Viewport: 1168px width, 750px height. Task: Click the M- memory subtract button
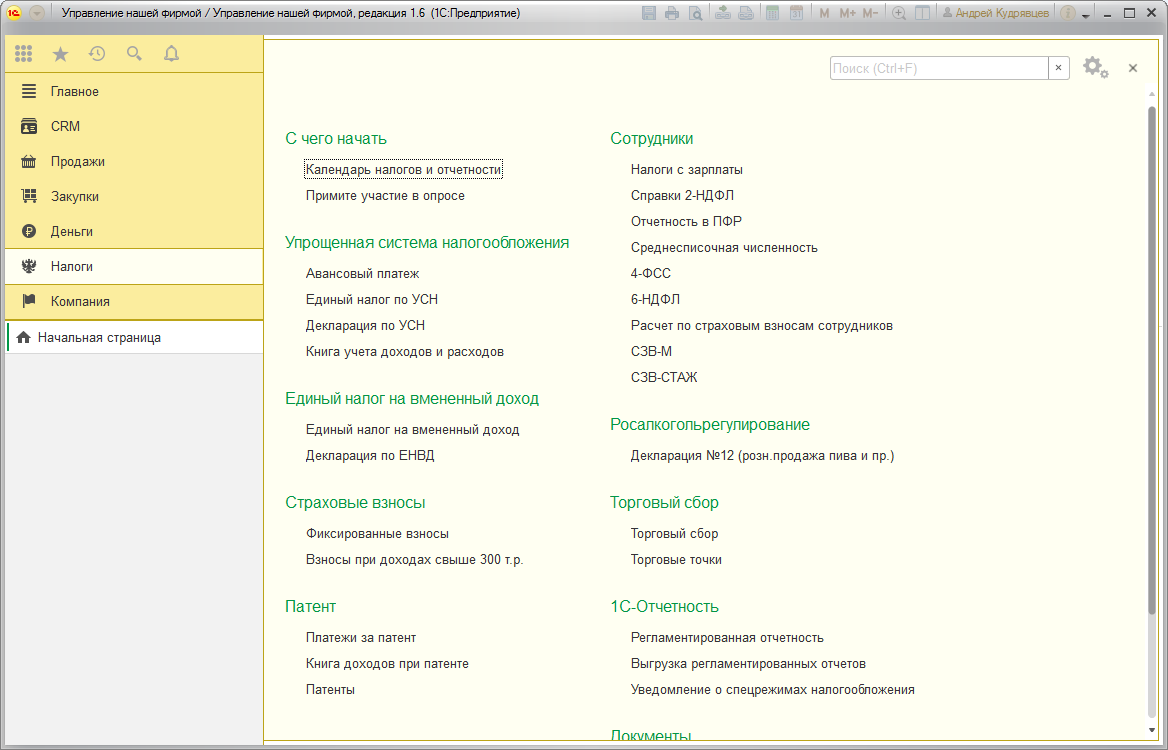pos(870,13)
